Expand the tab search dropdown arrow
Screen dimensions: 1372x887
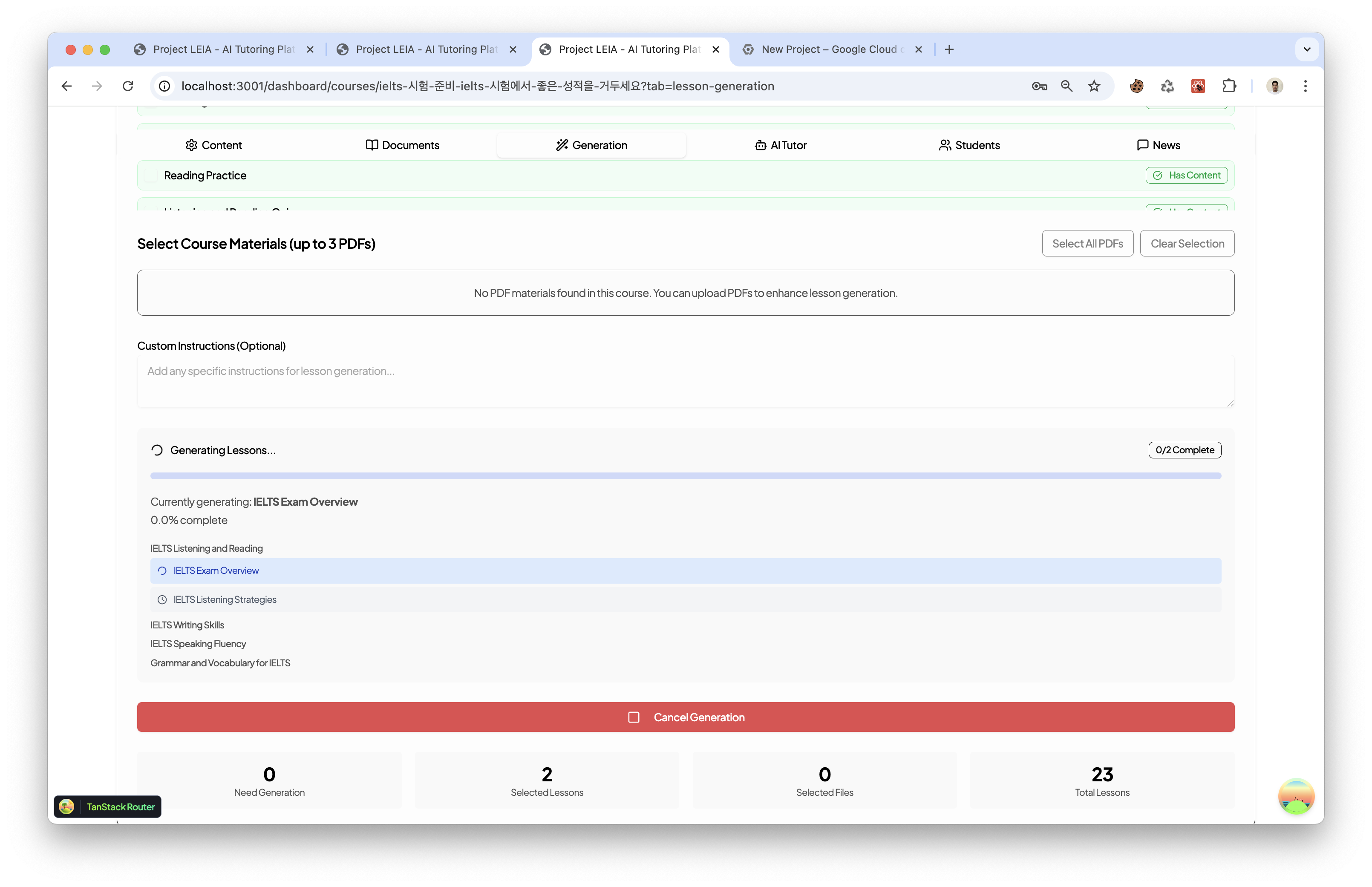(1307, 49)
